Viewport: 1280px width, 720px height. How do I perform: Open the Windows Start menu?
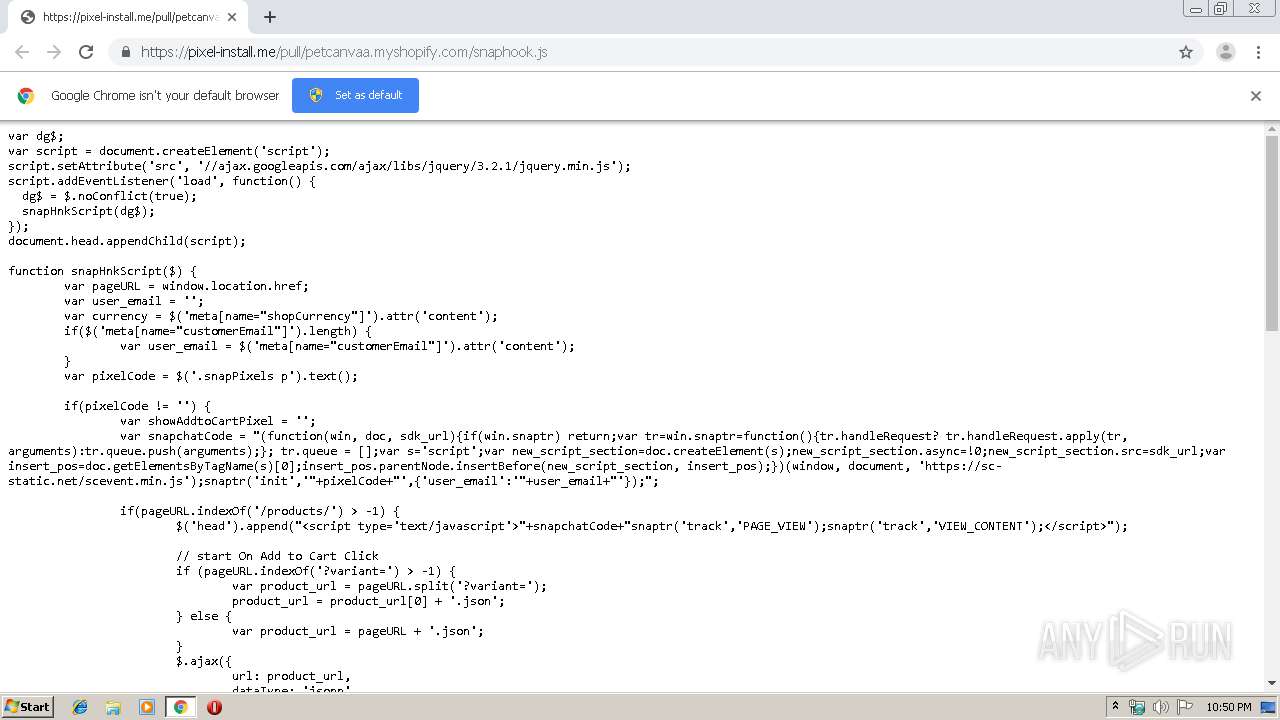coord(28,707)
